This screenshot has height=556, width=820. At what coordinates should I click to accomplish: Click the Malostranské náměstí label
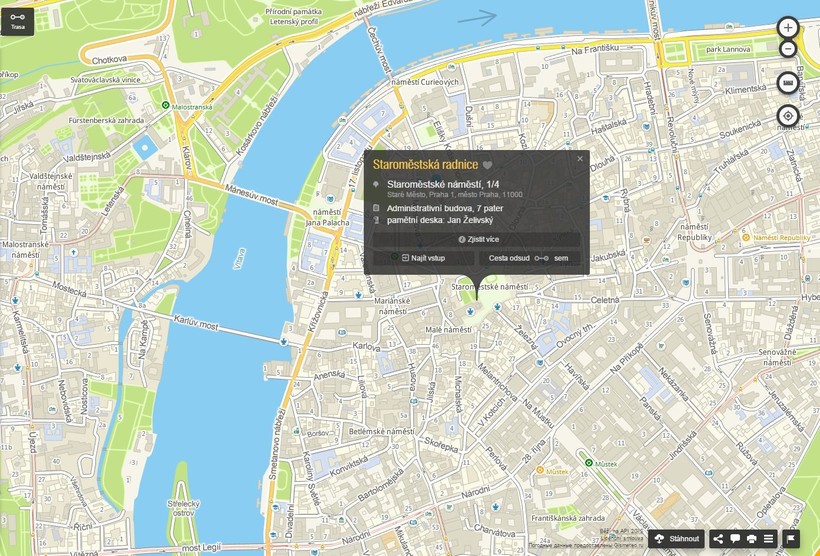point(25,249)
